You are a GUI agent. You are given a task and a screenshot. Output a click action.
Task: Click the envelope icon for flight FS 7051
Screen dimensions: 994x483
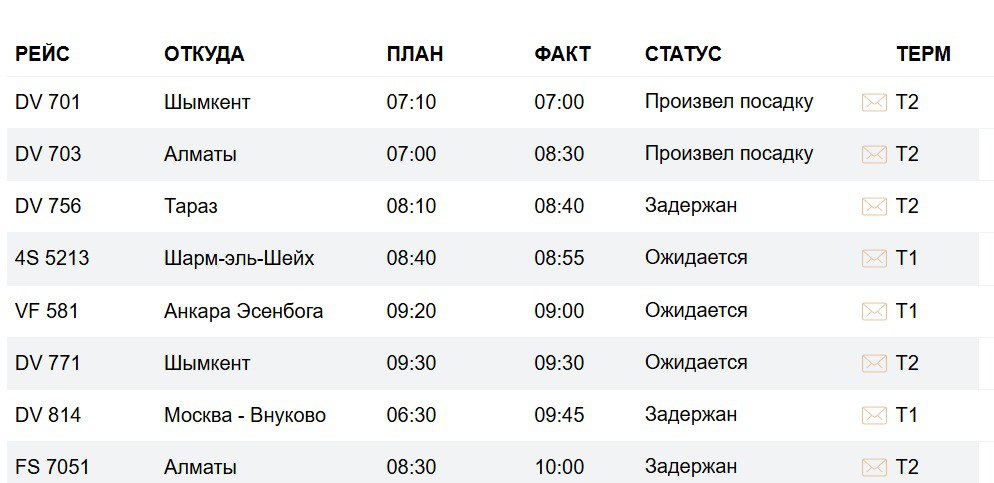point(874,467)
